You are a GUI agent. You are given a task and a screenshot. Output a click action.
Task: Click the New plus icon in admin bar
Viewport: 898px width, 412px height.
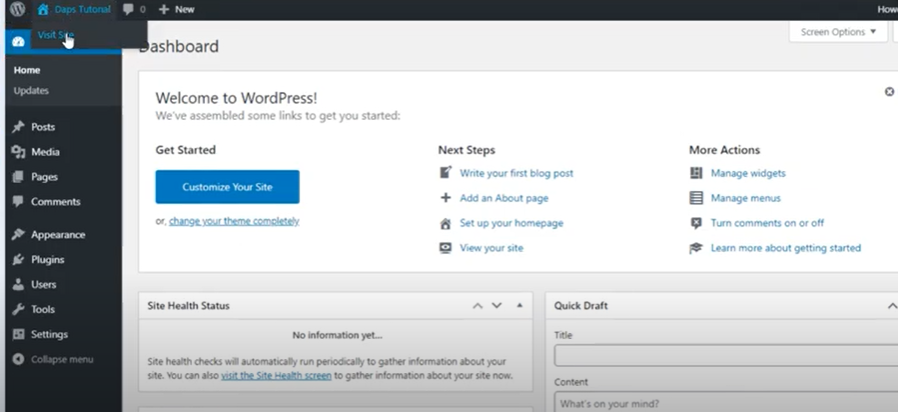tap(164, 9)
